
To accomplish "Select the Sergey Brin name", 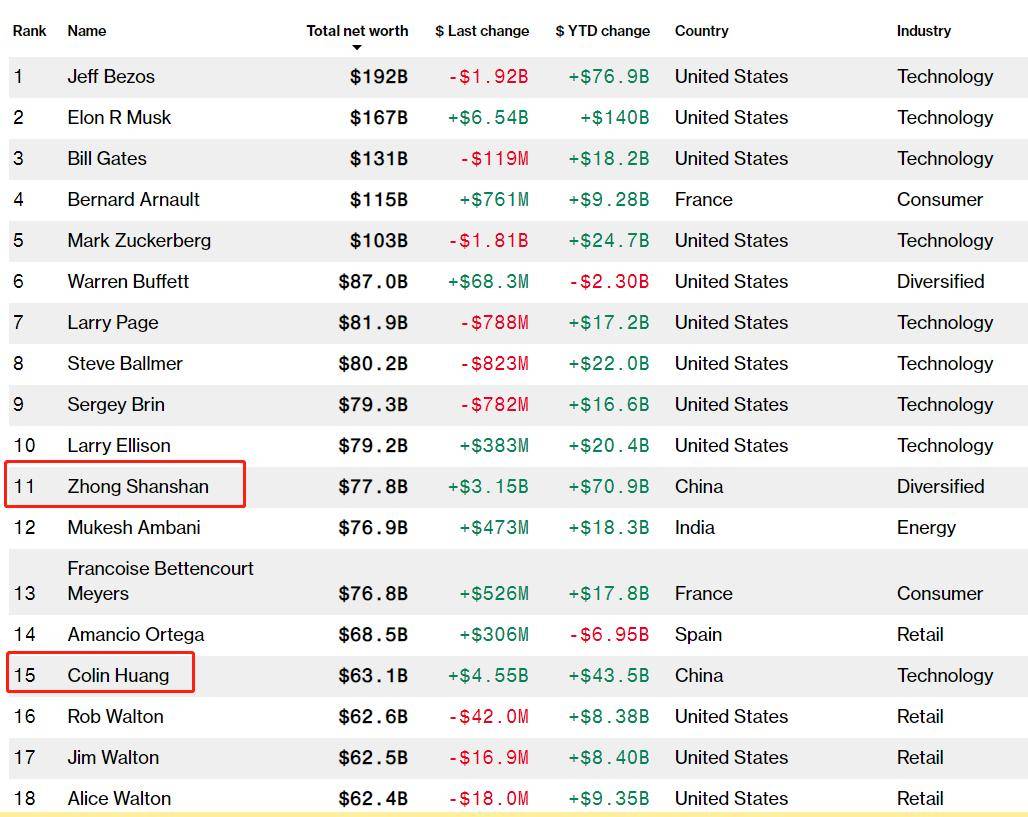I will [x=116, y=405].
